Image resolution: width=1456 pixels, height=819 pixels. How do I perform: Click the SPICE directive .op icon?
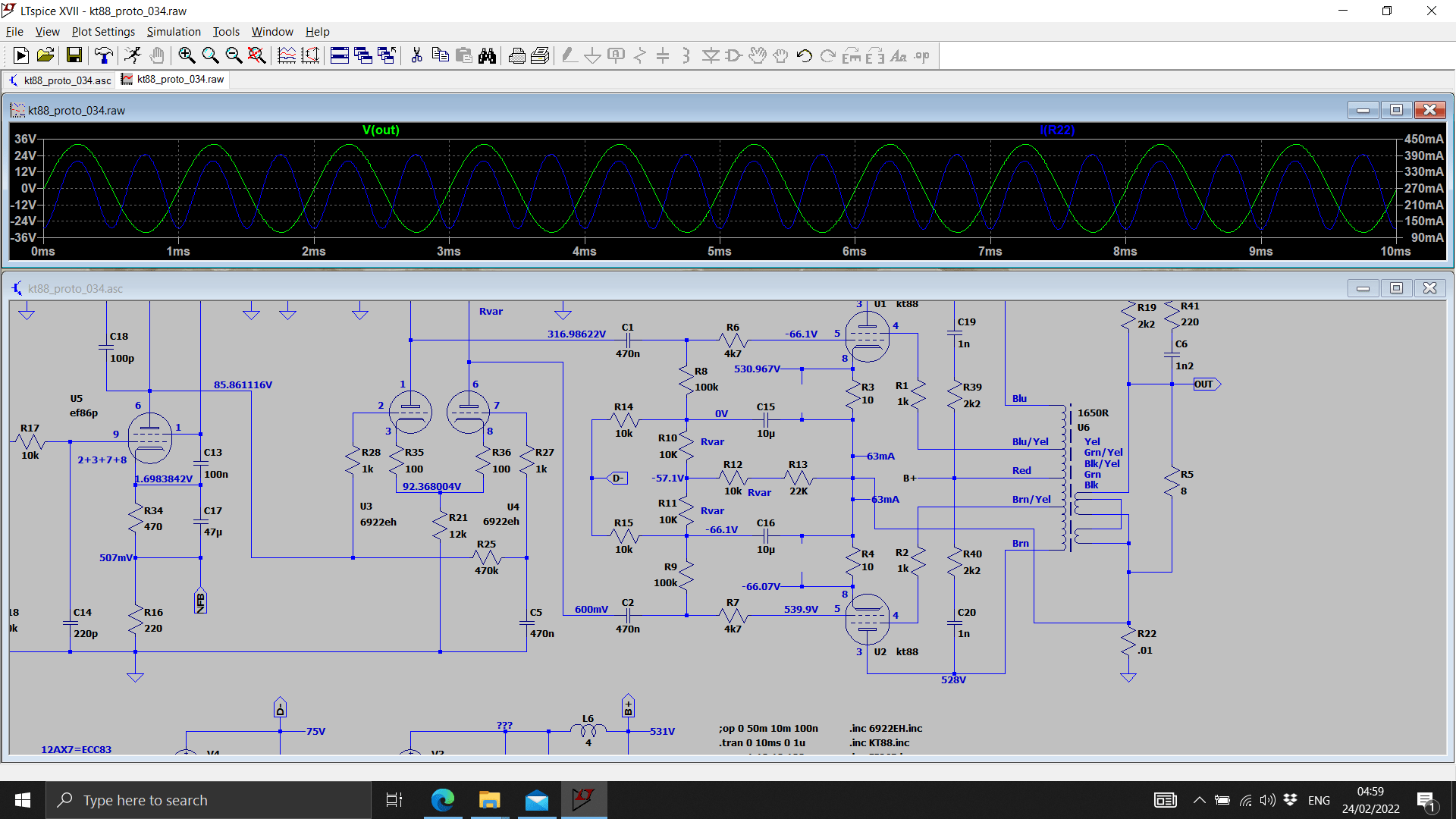[x=922, y=55]
